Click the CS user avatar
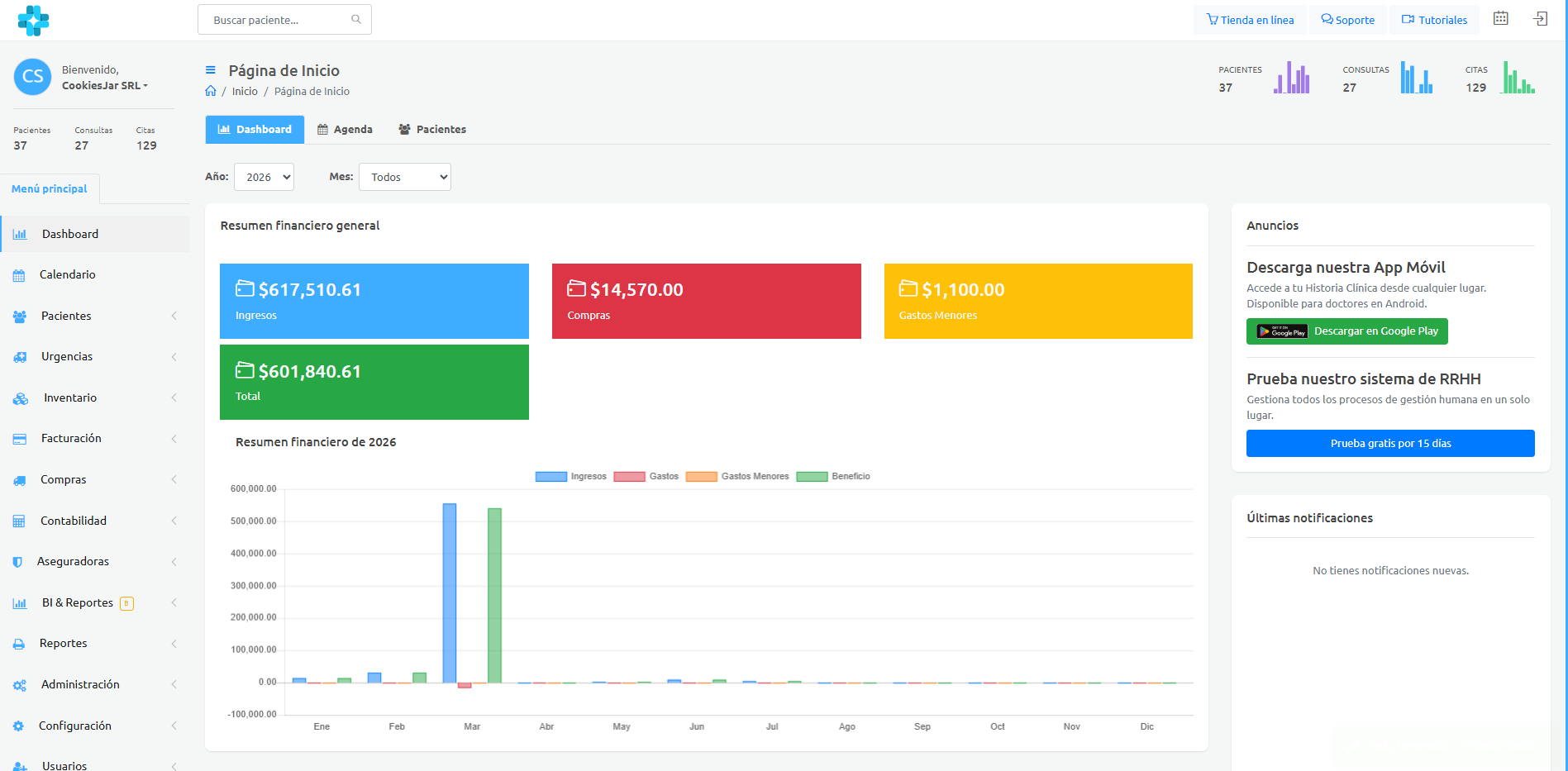 [x=32, y=77]
